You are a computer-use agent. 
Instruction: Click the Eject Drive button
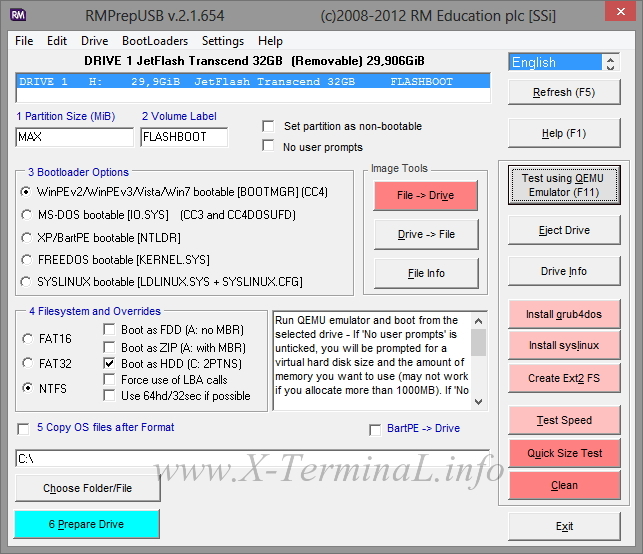point(564,230)
